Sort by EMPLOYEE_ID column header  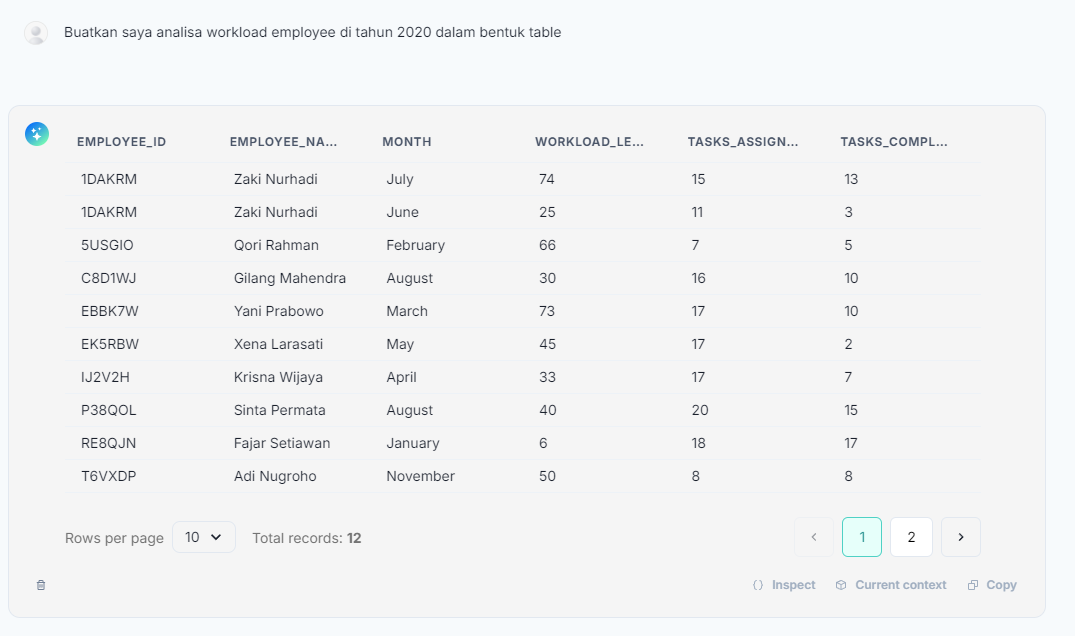tap(121, 142)
